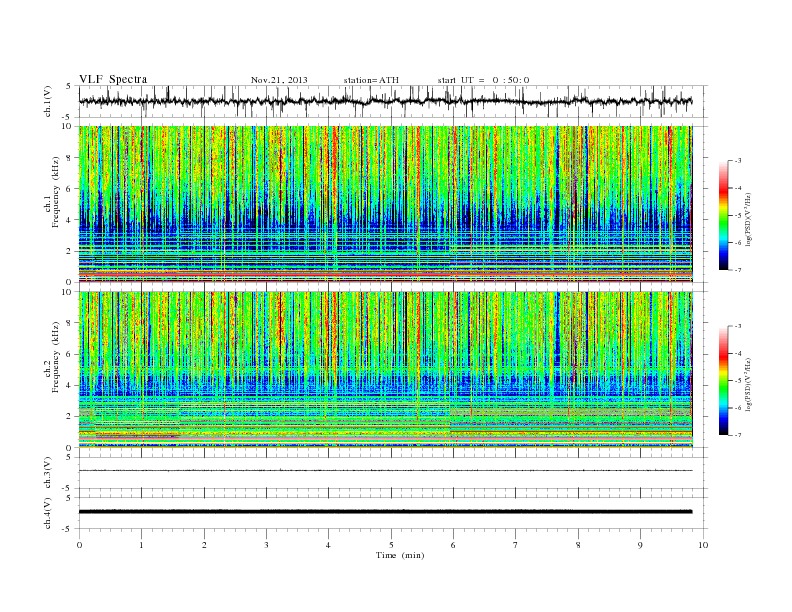Click the time axis tick label "5"
The height and width of the screenshot is (612, 792).
391,545
